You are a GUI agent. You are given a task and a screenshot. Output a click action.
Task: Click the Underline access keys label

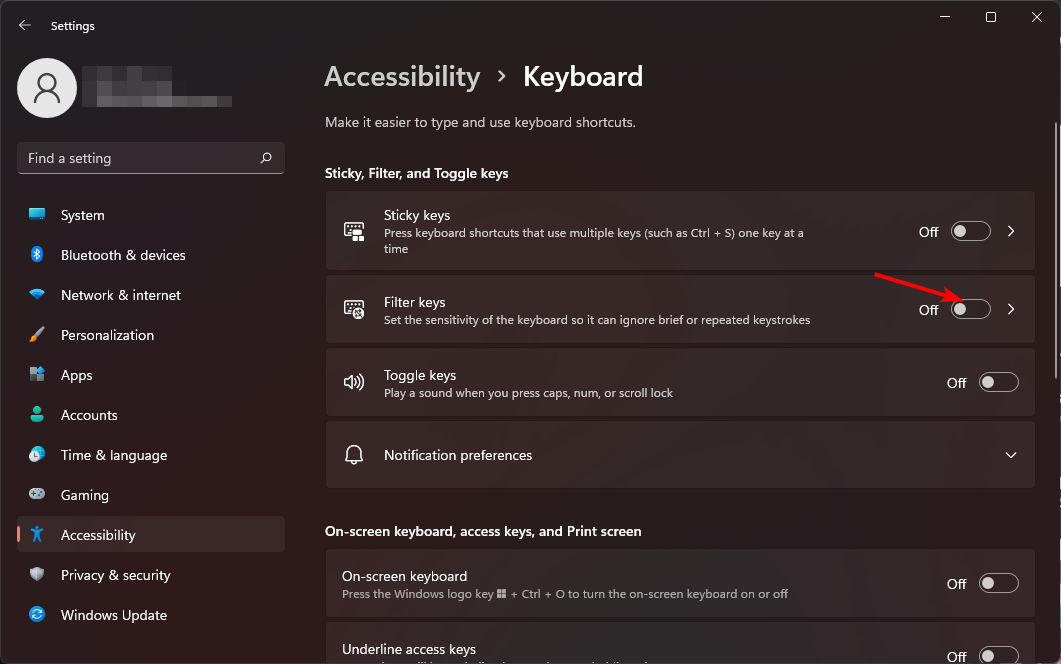point(409,649)
